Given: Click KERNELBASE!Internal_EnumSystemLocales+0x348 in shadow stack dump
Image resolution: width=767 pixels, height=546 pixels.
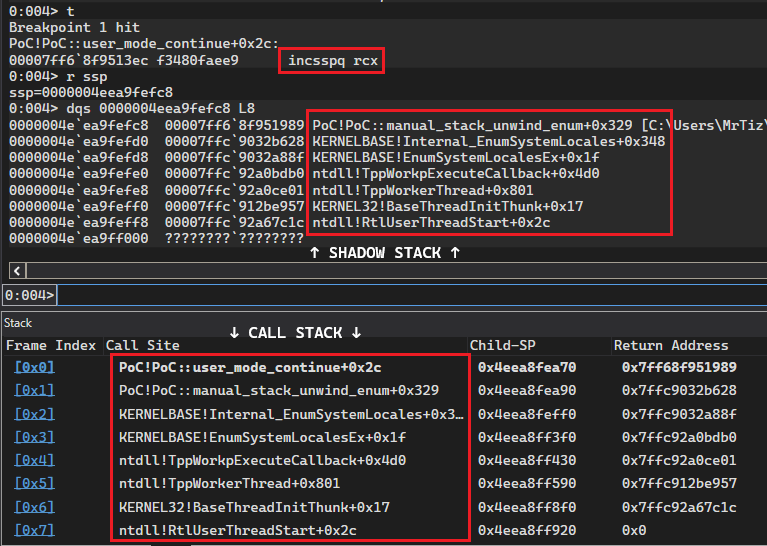Looking at the screenshot, I should pyautogui.click(x=489, y=141).
